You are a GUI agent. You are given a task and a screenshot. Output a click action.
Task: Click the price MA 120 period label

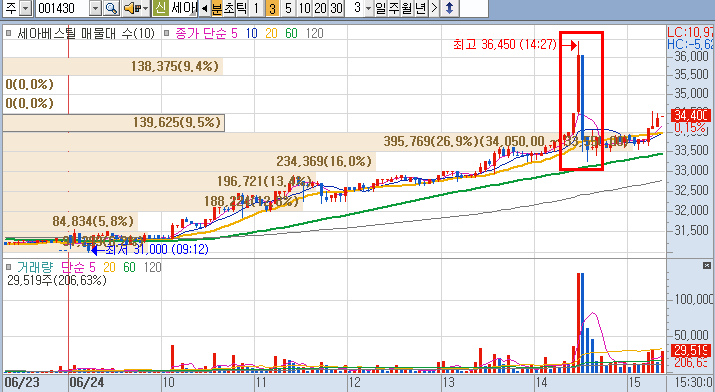point(315,33)
